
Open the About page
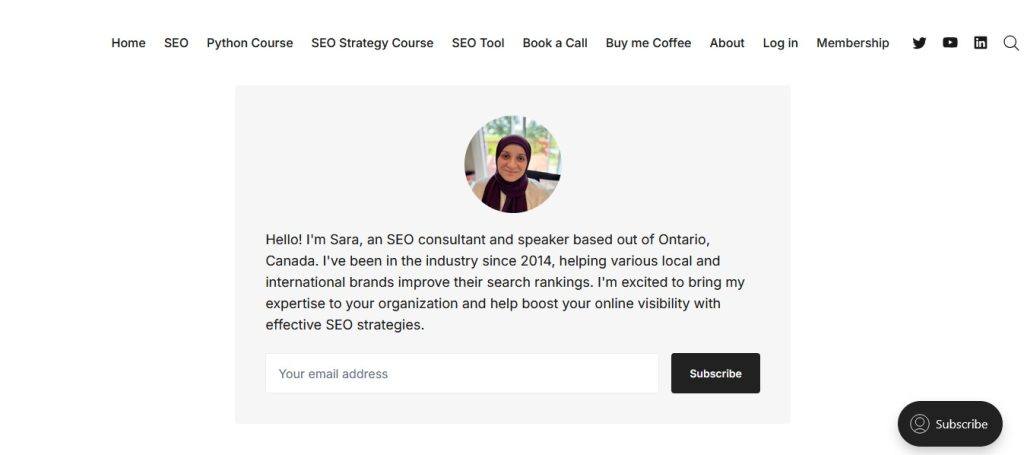727,43
